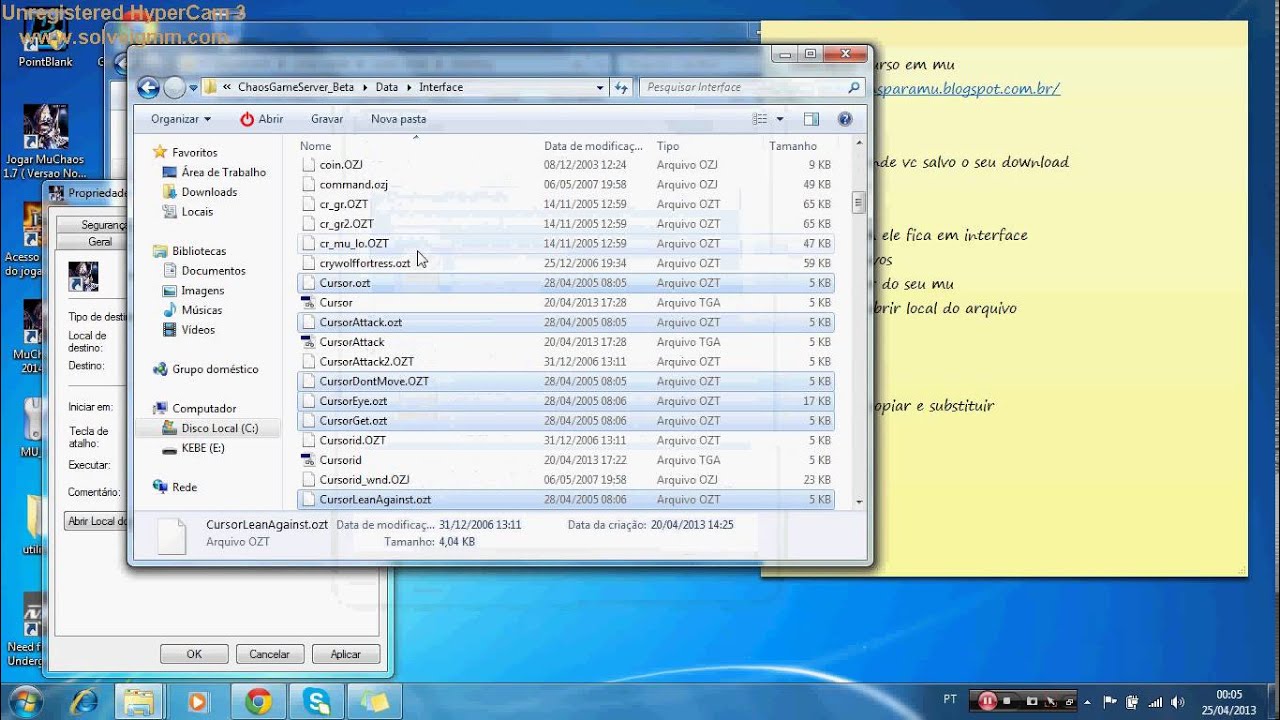Viewport: 1280px width, 720px height.
Task: Open the blogspot link in the sticky note
Action: point(966,89)
